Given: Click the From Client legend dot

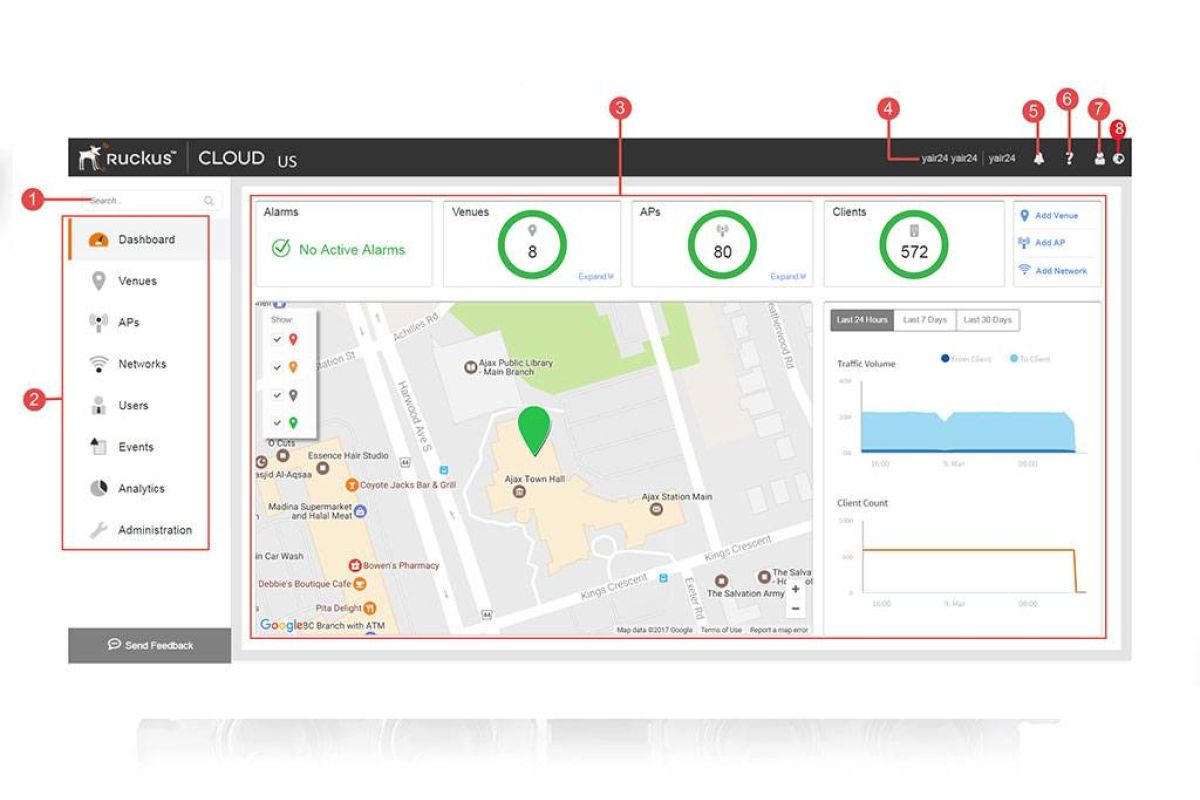Looking at the screenshot, I should coord(945,358).
